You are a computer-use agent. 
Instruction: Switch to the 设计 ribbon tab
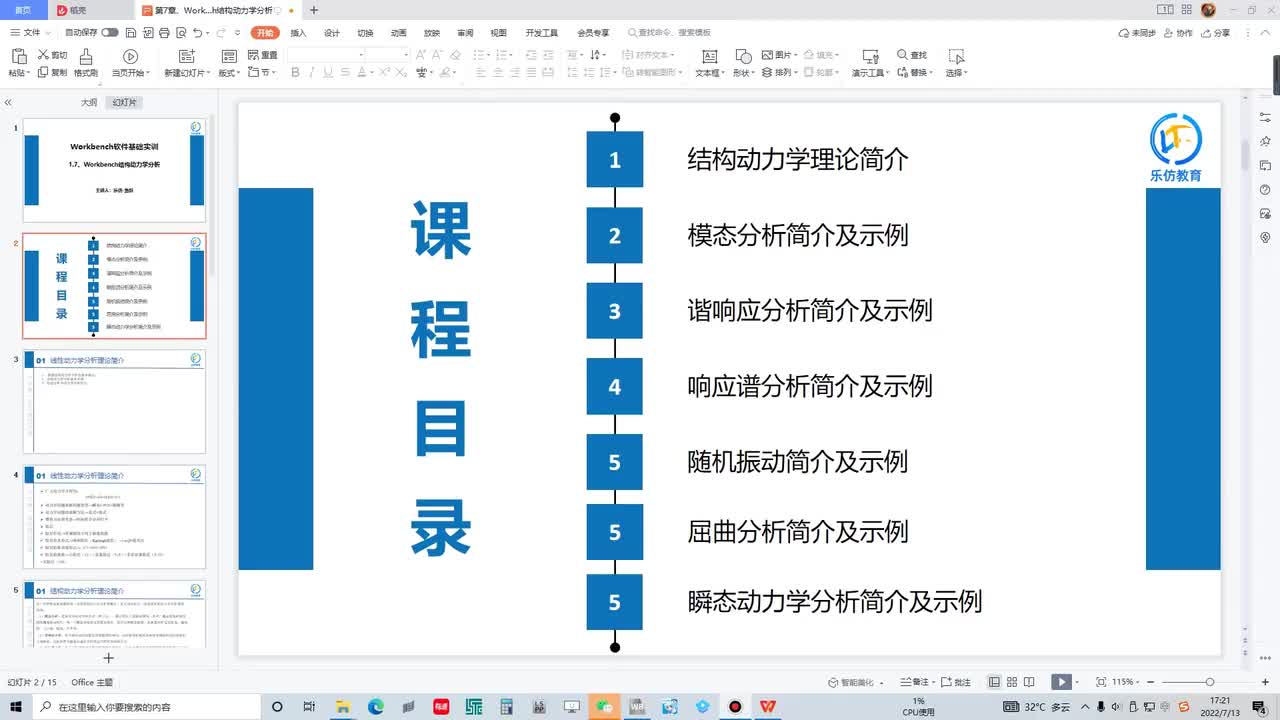[332, 33]
